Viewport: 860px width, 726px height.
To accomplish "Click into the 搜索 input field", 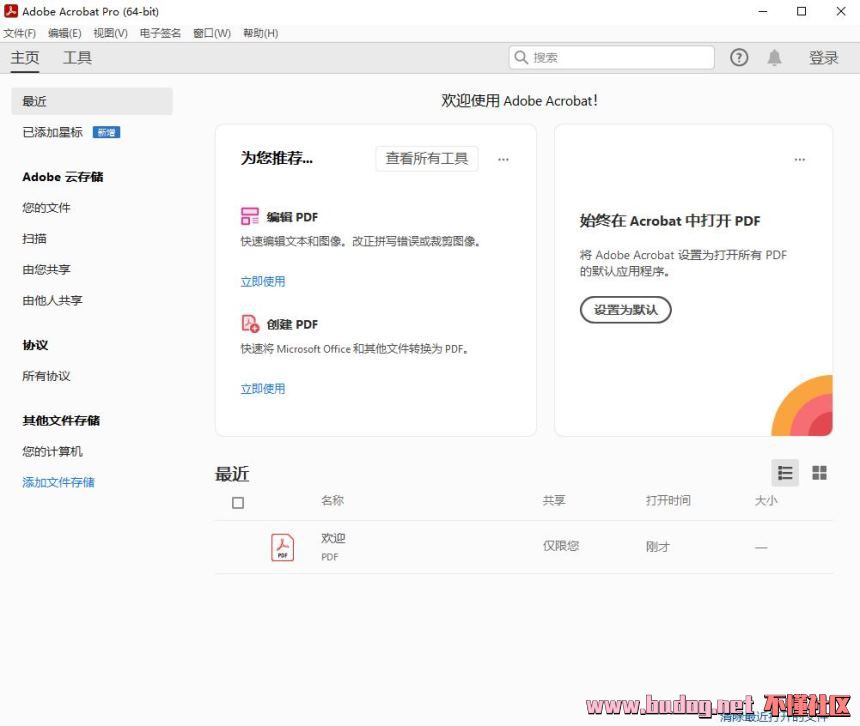I will (612, 58).
